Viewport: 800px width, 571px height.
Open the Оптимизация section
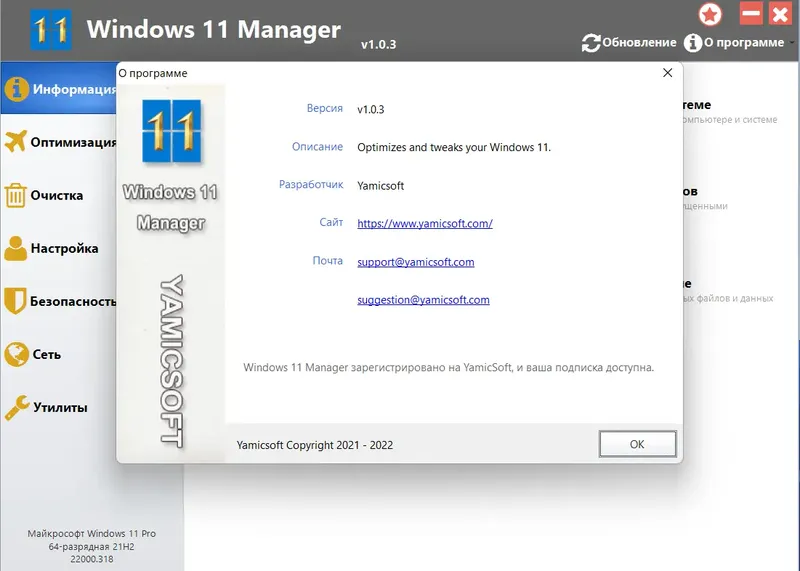pyautogui.click(x=58, y=142)
